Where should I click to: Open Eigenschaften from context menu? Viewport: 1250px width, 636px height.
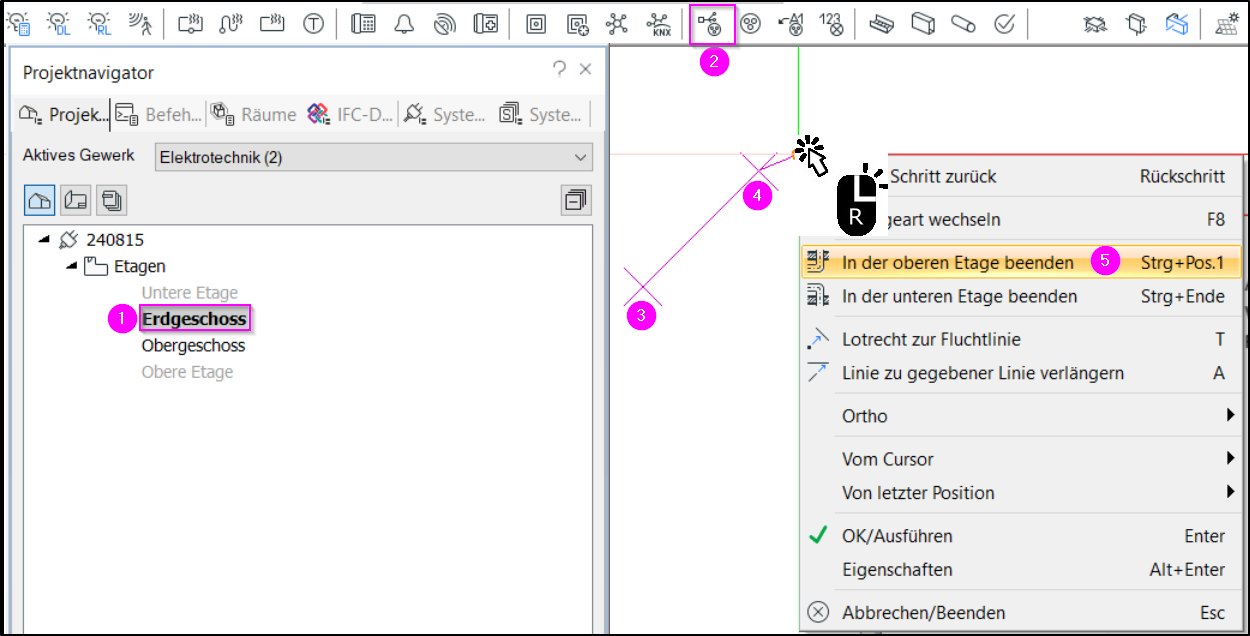coord(1021,570)
